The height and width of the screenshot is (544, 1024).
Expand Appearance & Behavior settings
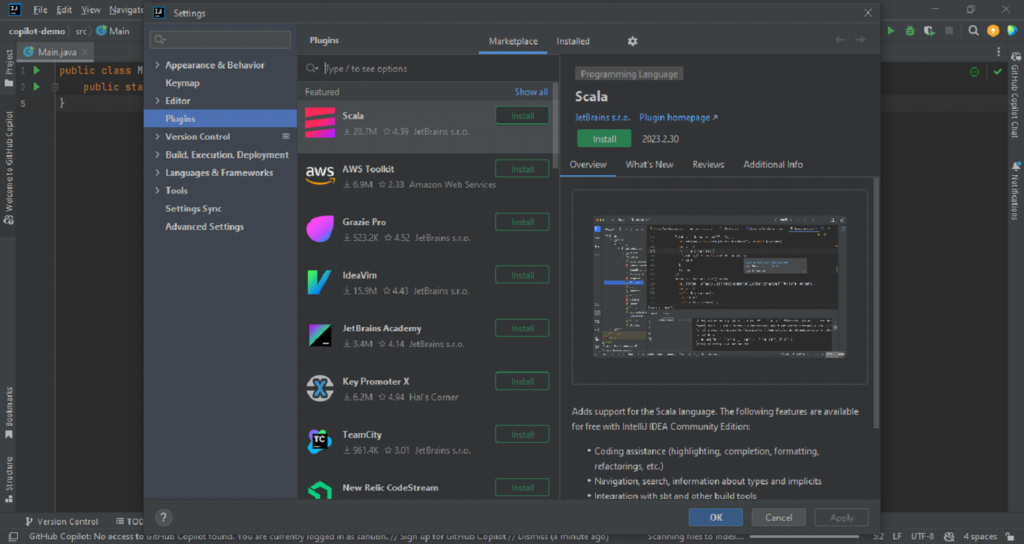point(157,65)
